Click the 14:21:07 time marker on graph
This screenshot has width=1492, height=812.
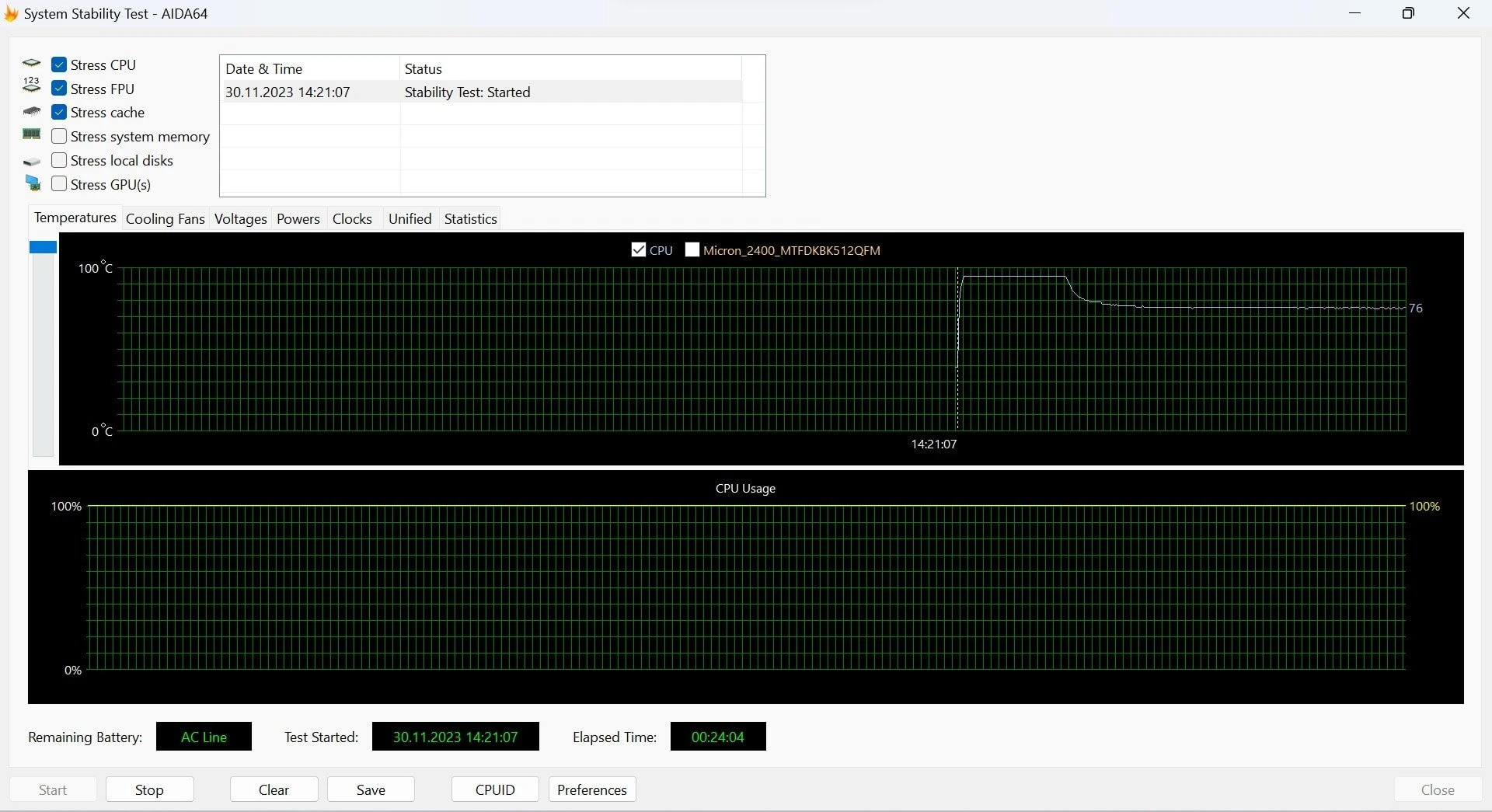click(933, 444)
